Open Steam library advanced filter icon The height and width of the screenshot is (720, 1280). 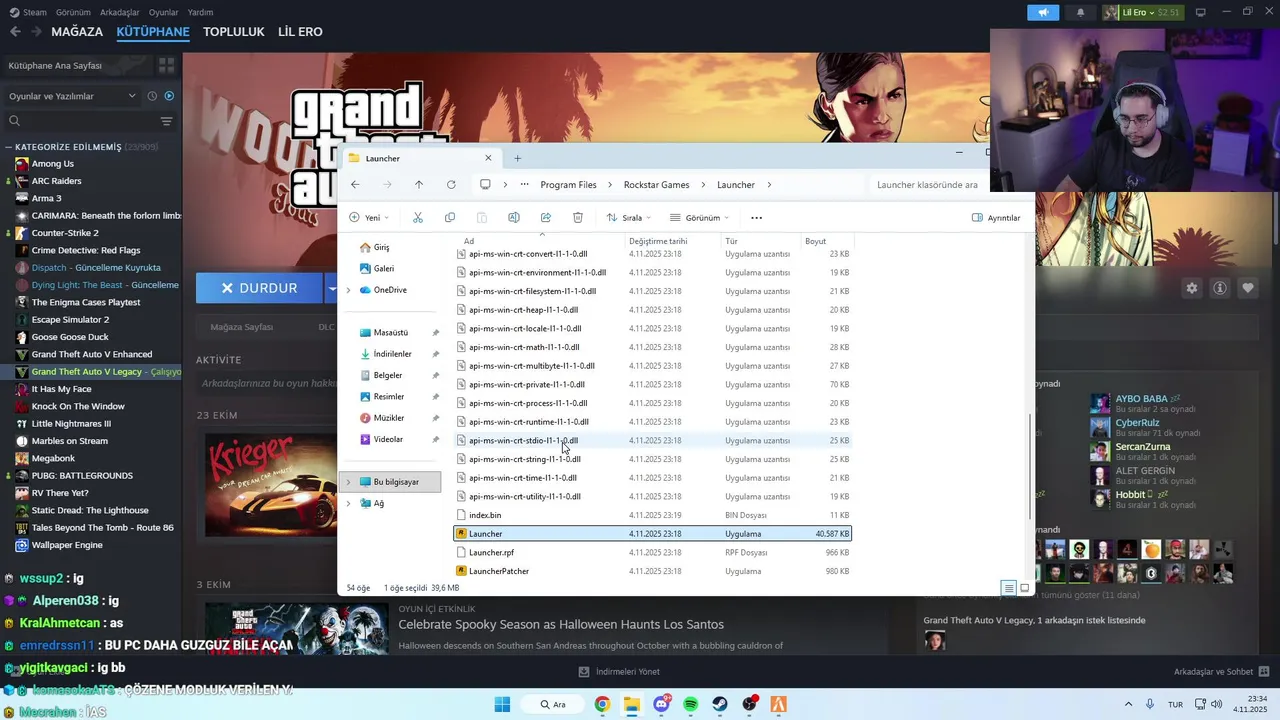[x=166, y=121]
